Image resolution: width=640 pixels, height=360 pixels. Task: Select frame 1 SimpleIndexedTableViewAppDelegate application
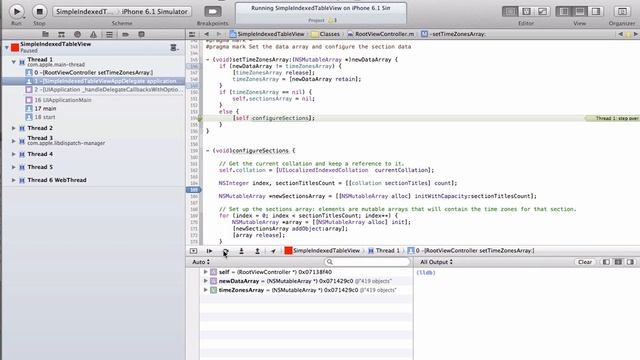(93, 81)
